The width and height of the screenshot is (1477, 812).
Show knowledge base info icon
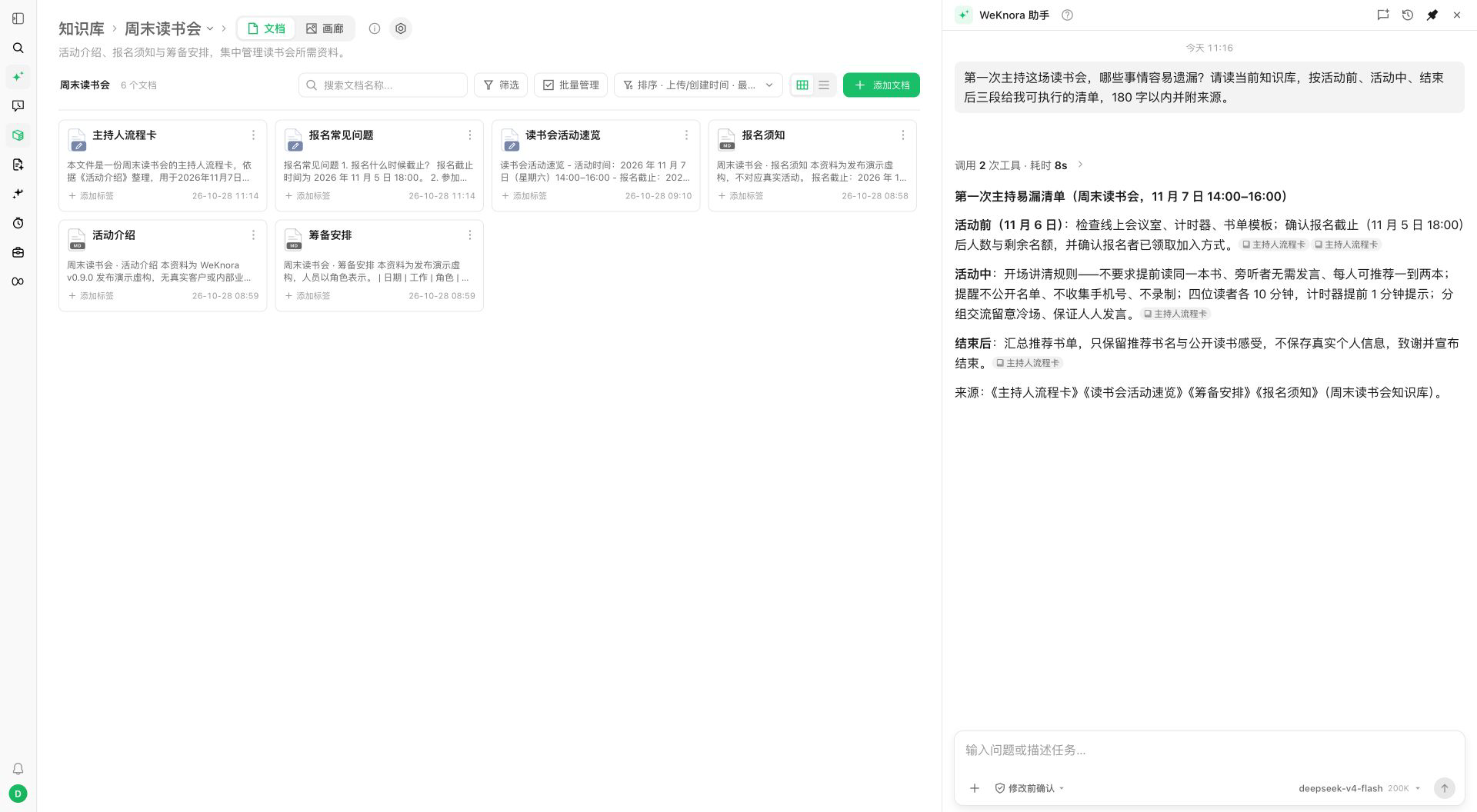pos(375,28)
